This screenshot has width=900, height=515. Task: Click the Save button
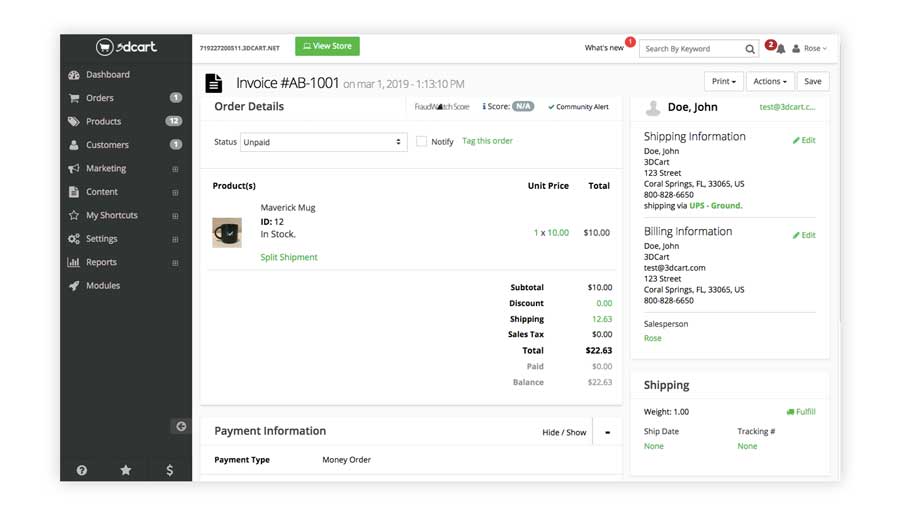click(812, 82)
